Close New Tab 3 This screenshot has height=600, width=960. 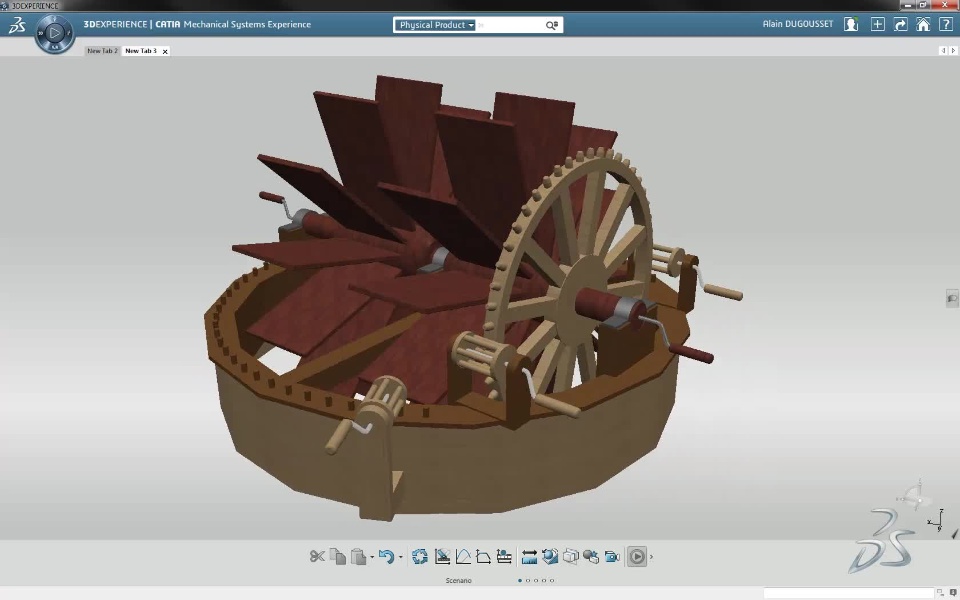point(165,51)
